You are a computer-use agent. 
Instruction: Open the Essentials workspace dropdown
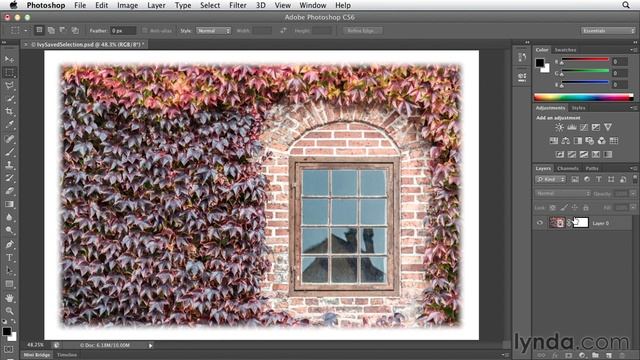608,31
